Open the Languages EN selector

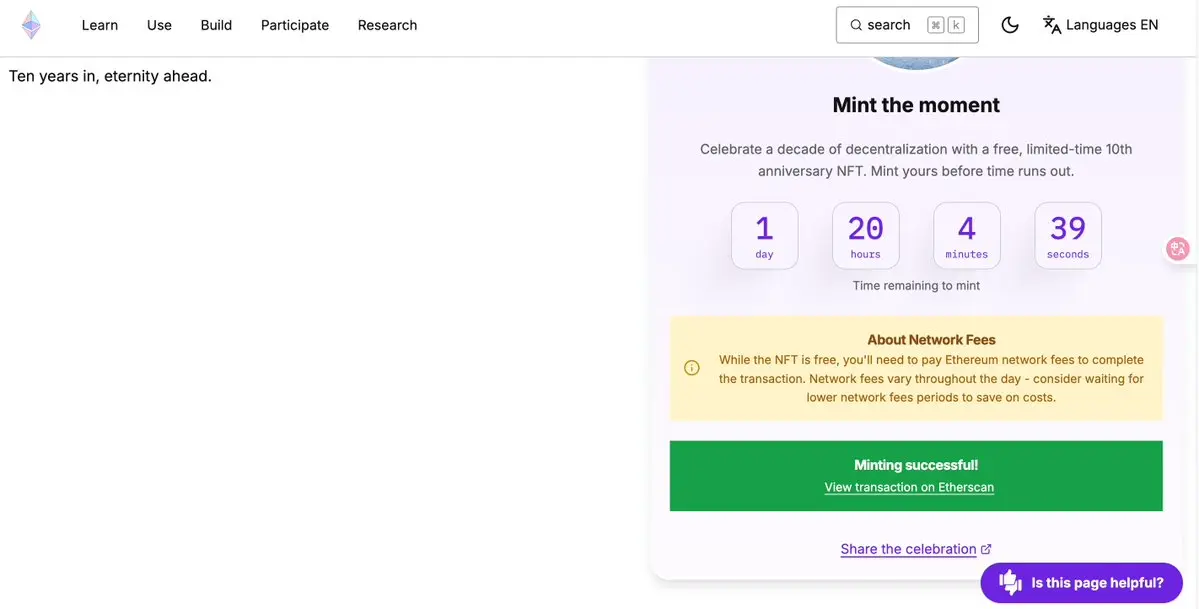(x=1100, y=25)
